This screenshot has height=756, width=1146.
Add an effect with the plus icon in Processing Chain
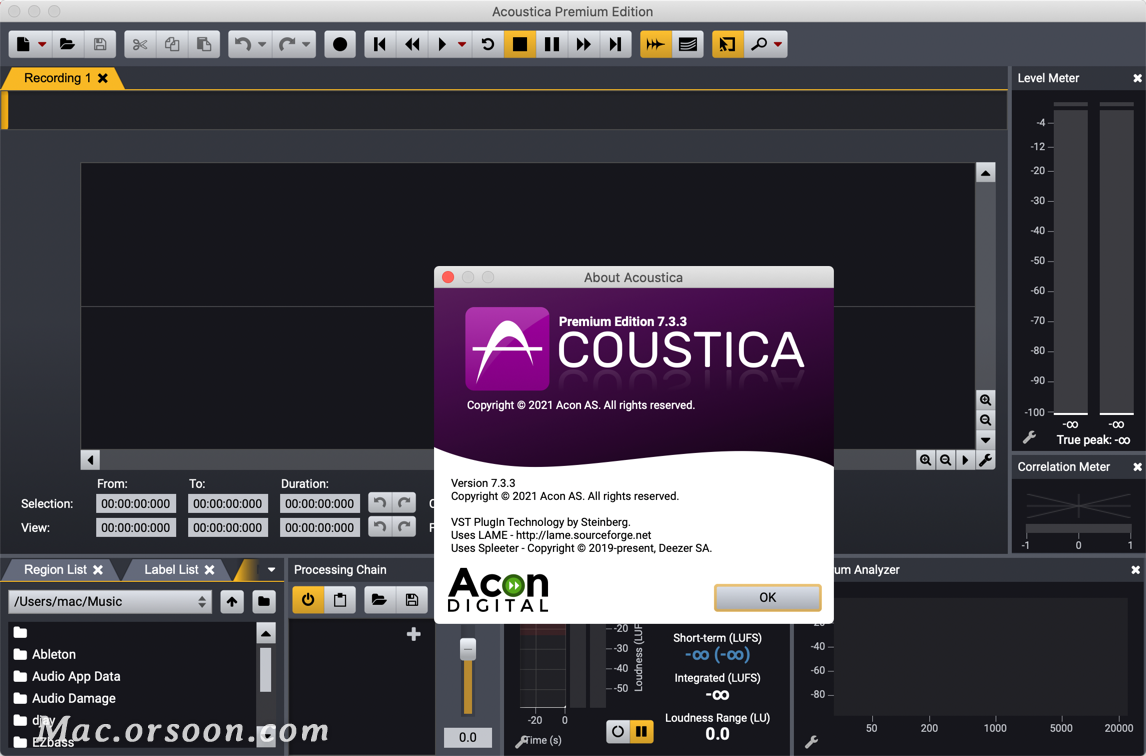413,633
